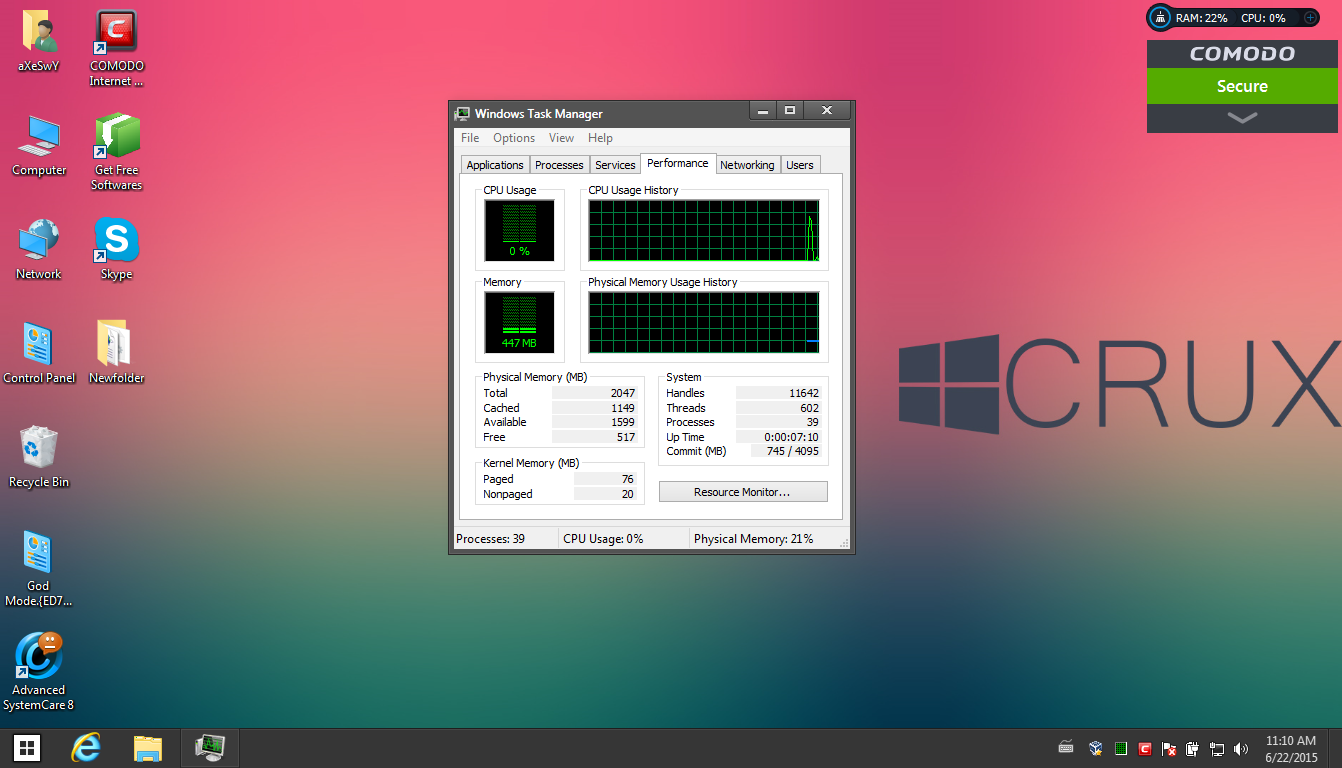This screenshot has height=768, width=1342.
Task: Switch to the Services tab
Action: pos(615,165)
